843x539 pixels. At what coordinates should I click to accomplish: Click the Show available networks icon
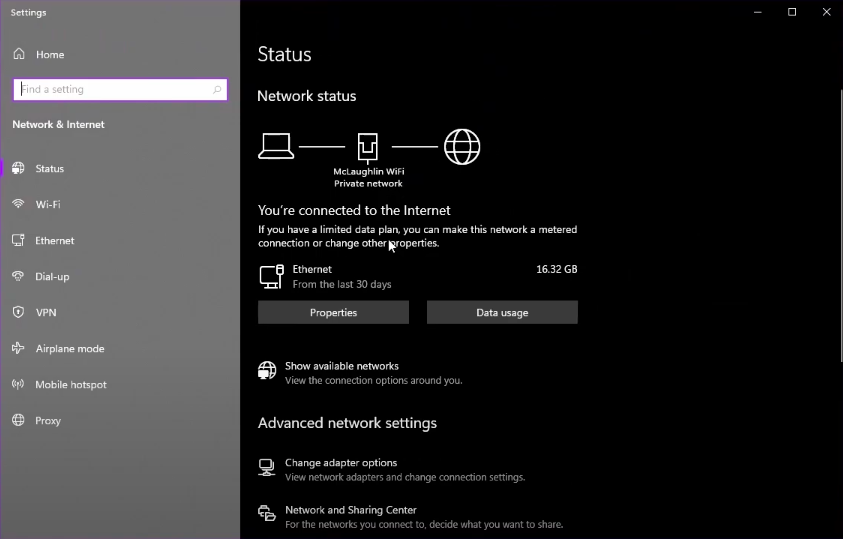[x=267, y=370]
